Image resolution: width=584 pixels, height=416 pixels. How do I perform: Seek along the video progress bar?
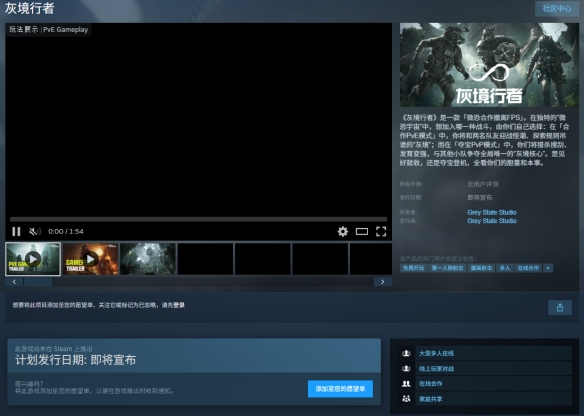pos(199,219)
